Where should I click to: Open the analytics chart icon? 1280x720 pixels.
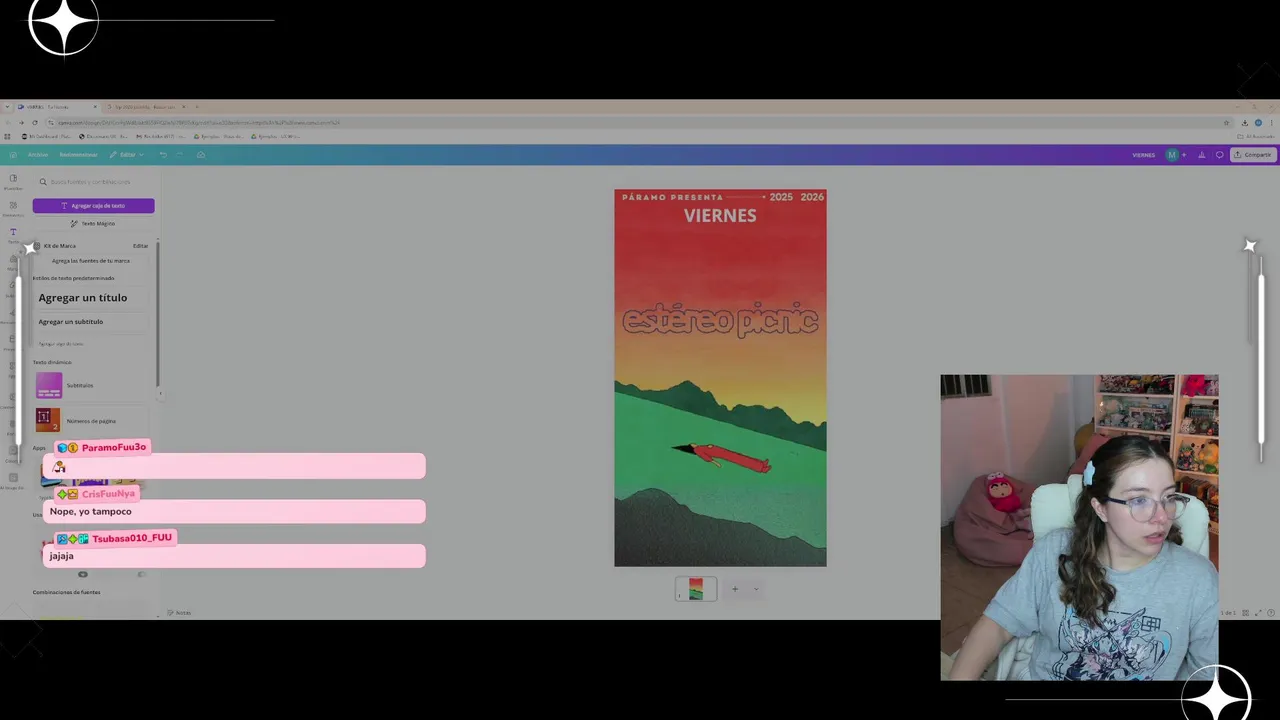tap(1202, 155)
